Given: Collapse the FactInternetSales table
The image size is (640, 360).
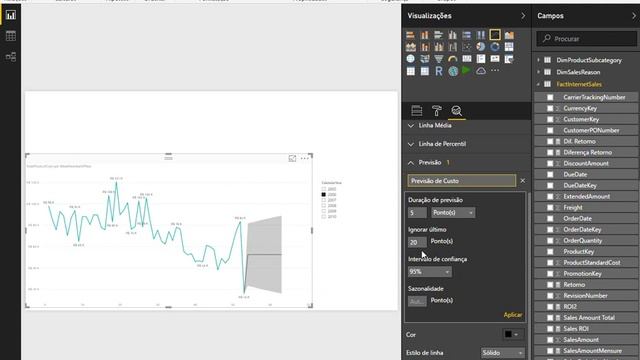Looking at the screenshot, I should pyautogui.click(x=538, y=84).
